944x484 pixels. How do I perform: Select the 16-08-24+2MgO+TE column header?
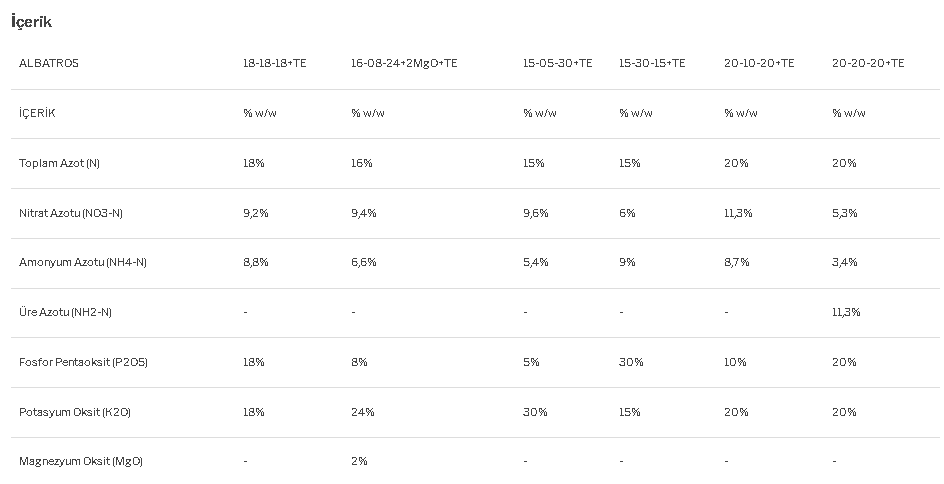tap(404, 63)
